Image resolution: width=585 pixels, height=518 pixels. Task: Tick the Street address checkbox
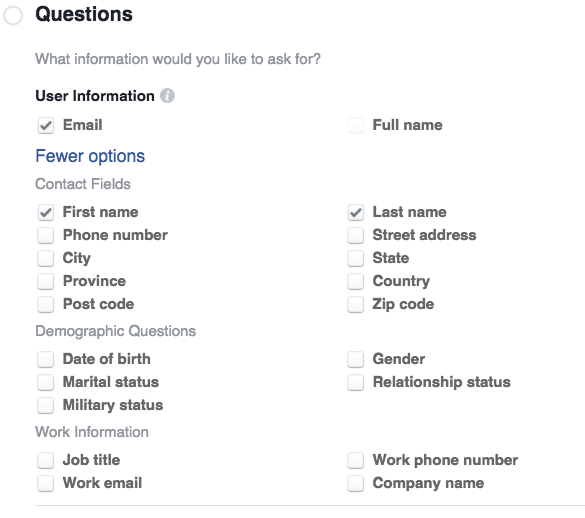point(356,235)
